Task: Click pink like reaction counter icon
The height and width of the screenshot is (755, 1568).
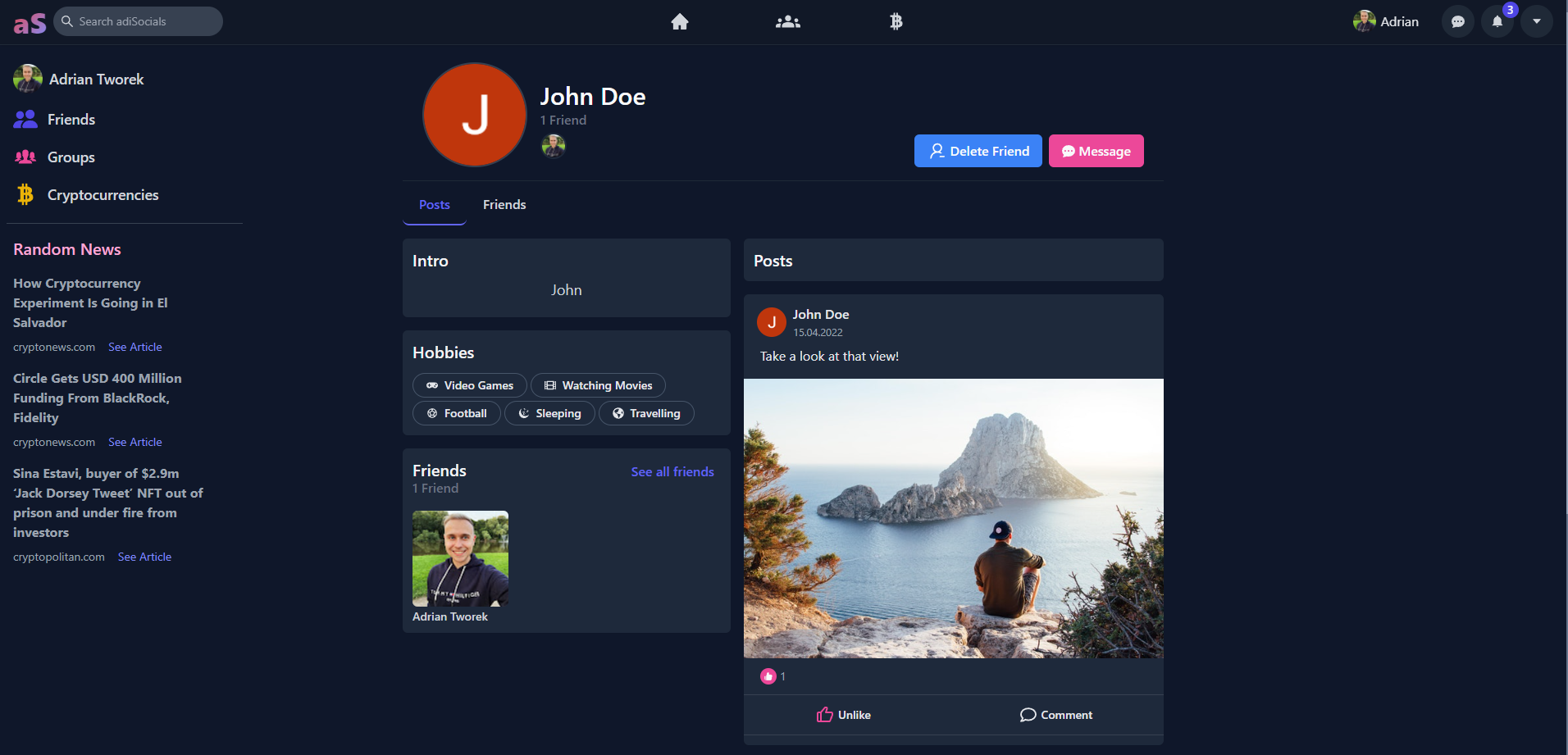Action: (768, 676)
